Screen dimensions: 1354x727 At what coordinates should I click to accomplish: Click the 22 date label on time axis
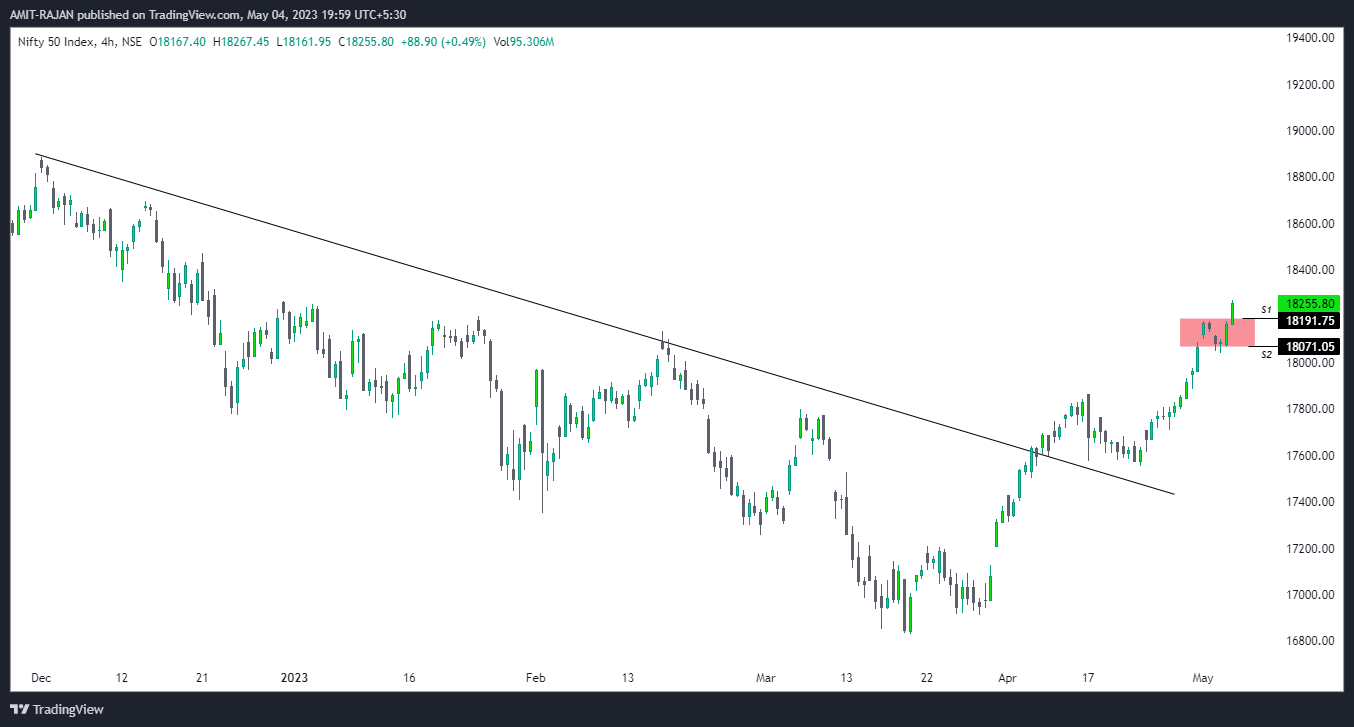click(927, 678)
